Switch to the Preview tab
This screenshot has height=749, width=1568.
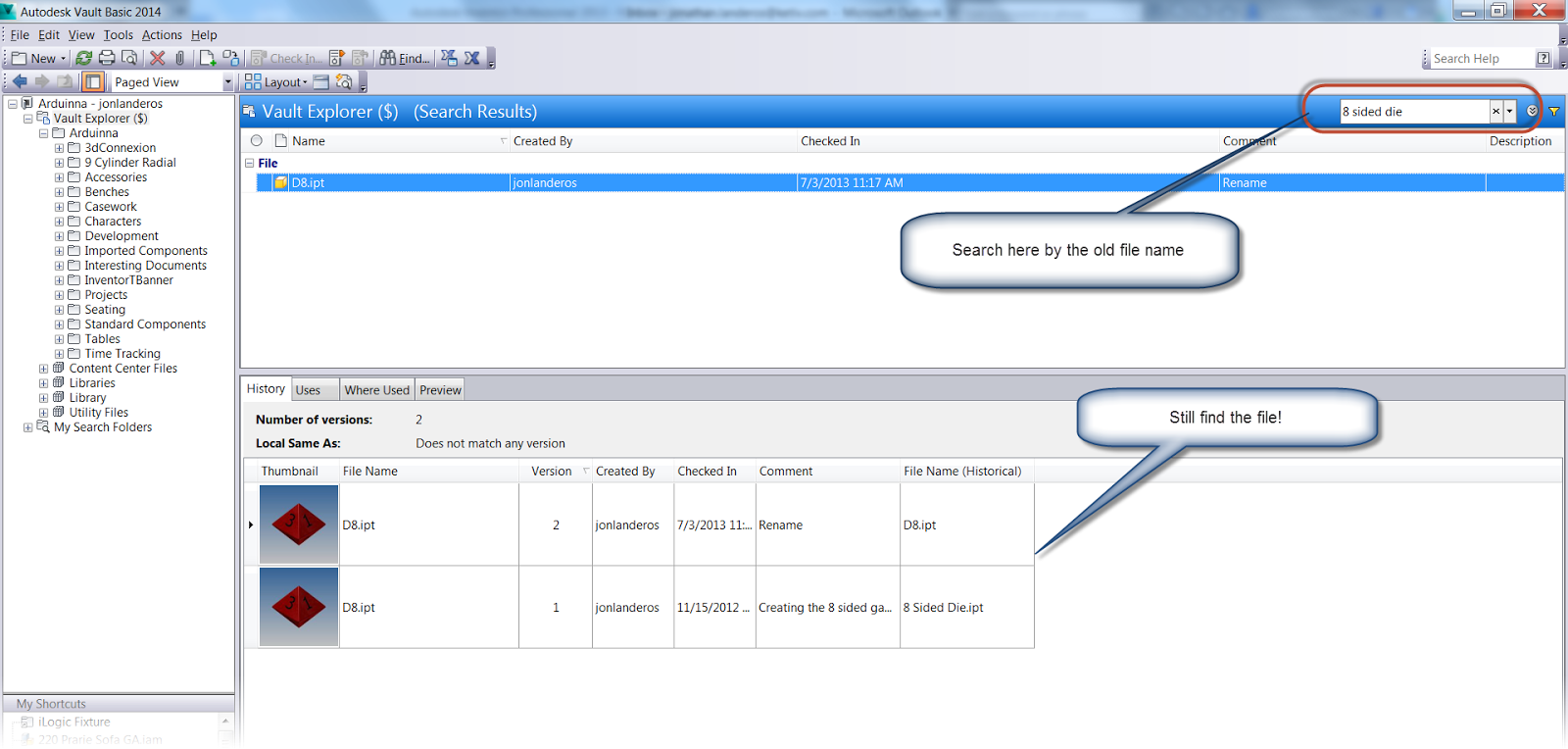point(440,389)
